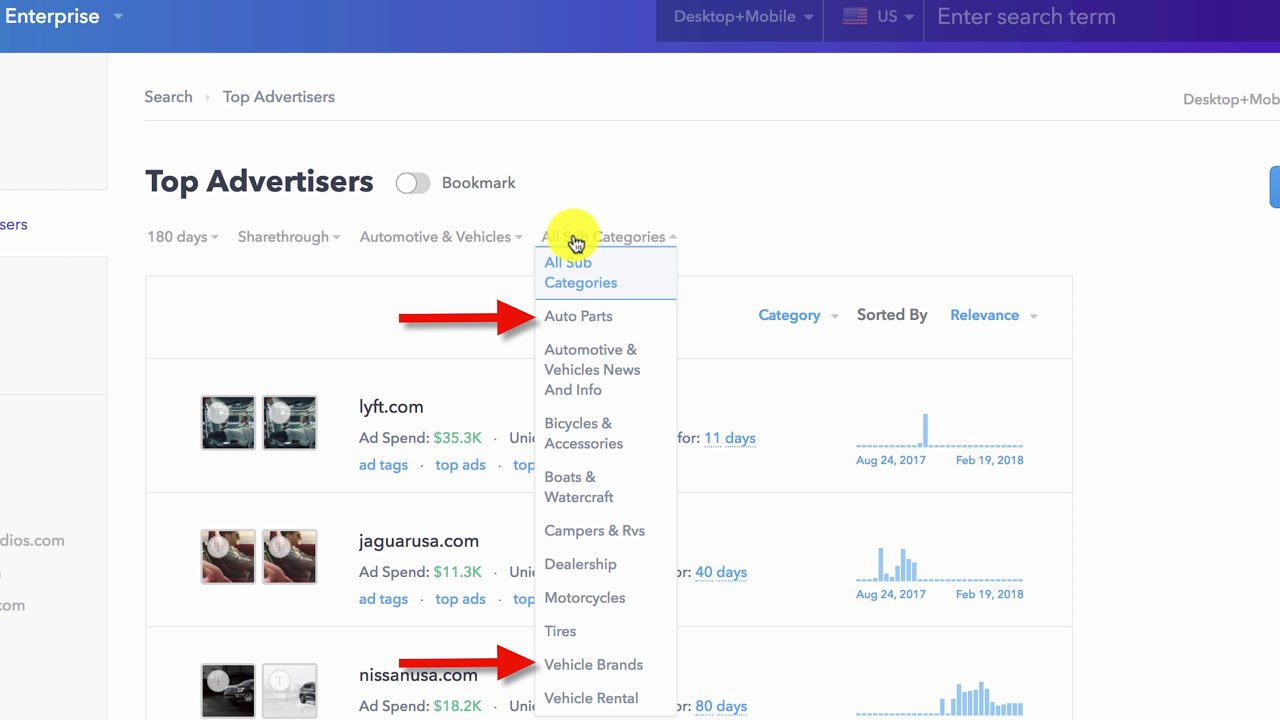This screenshot has height=720, width=1280.
Task: Open the Desktop+Mobile device dropdown
Action: pyautogui.click(x=742, y=17)
